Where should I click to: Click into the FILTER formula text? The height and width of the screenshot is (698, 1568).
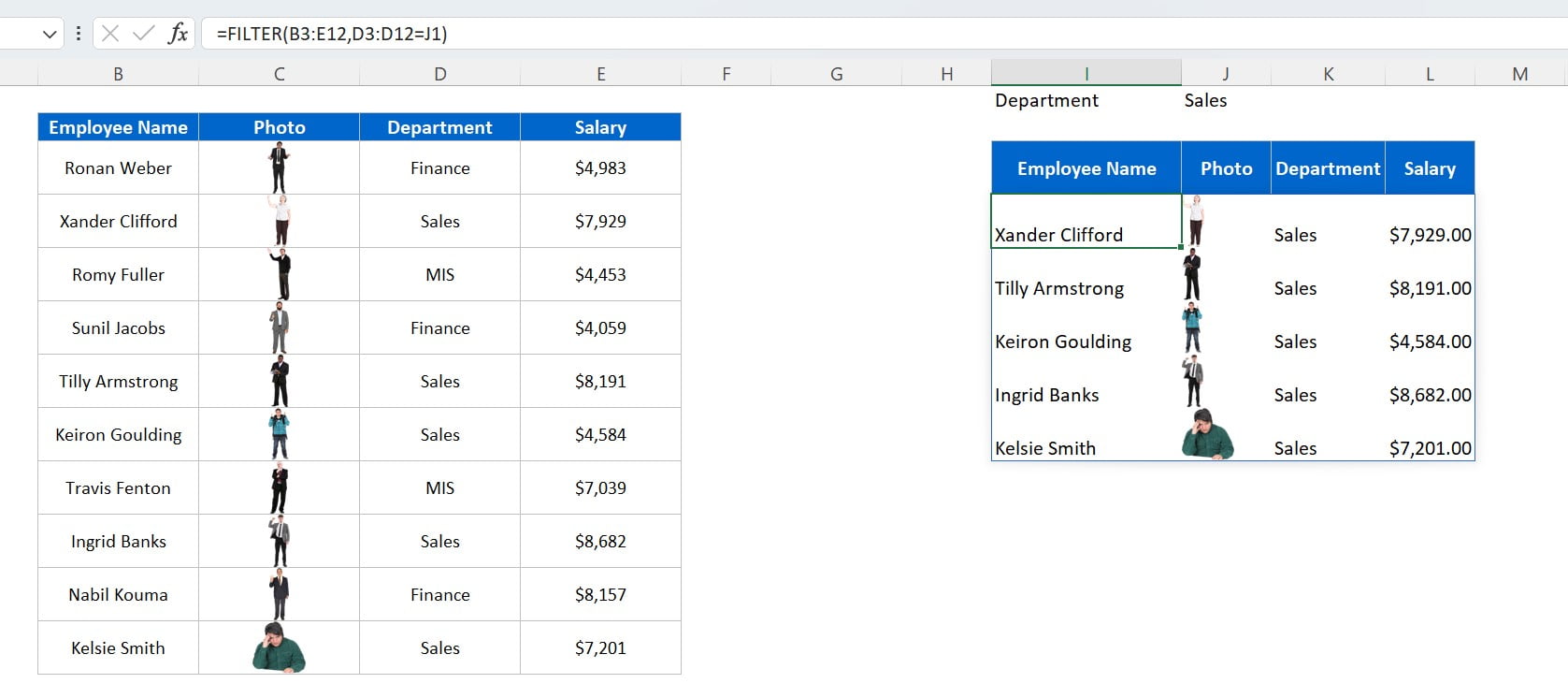pos(332,34)
